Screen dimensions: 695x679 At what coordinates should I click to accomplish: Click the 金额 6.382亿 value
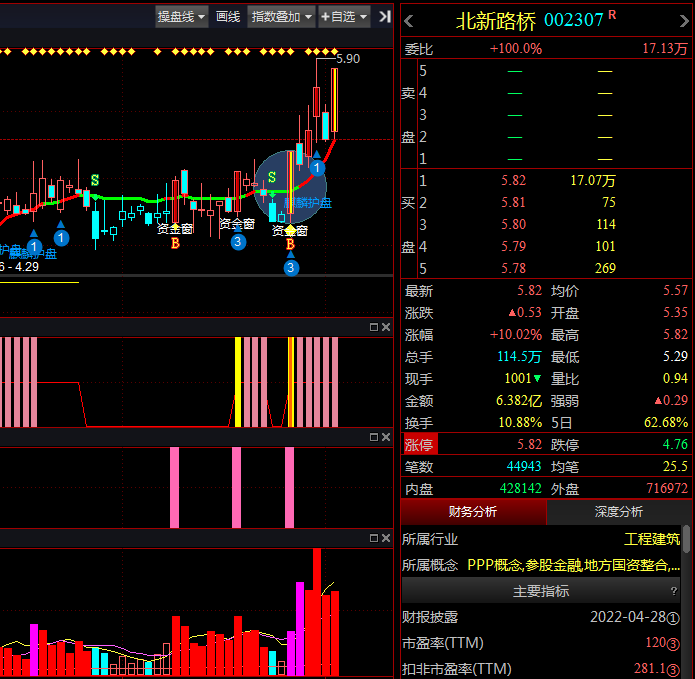(x=519, y=401)
